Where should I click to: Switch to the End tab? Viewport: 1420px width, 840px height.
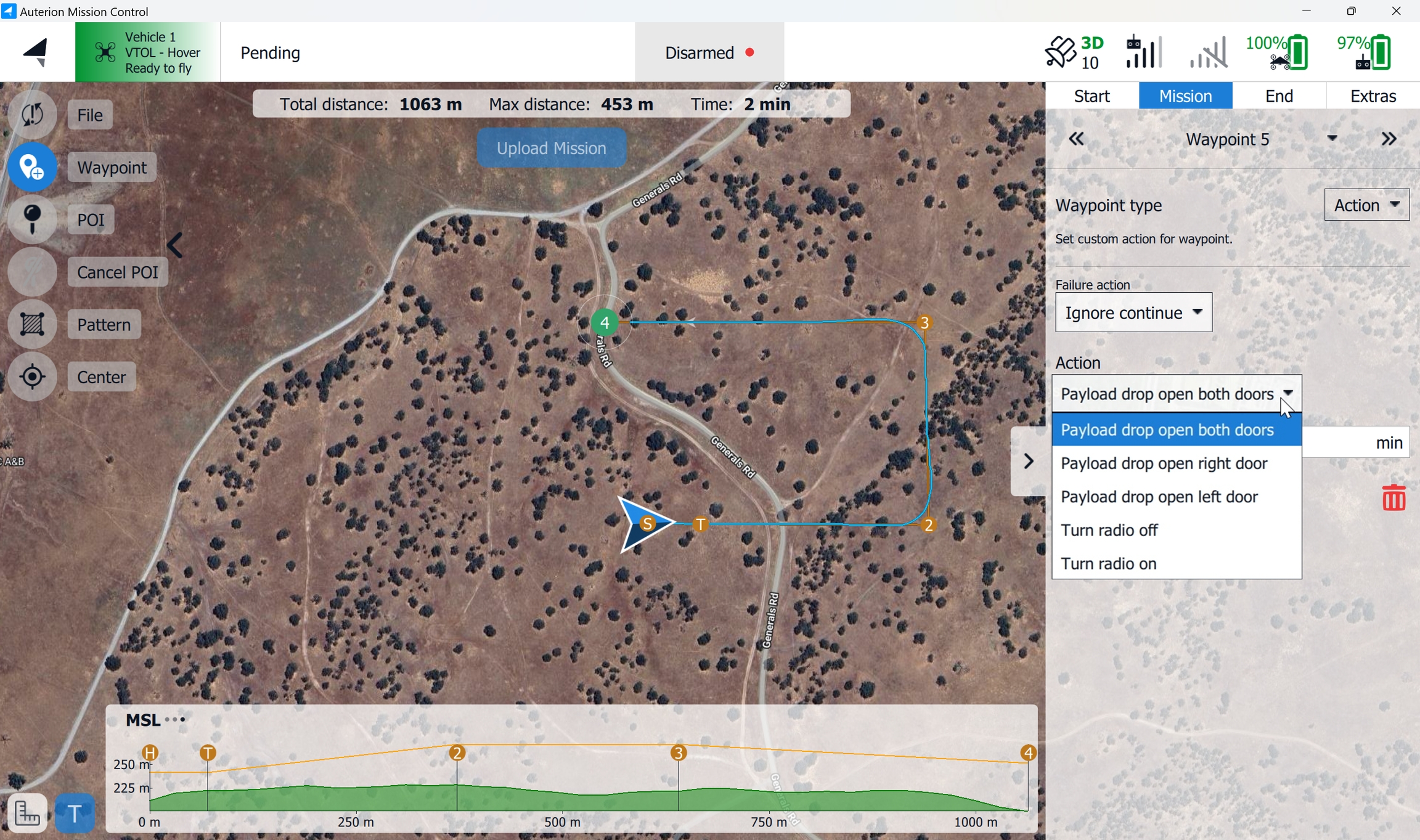click(1278, 96)
